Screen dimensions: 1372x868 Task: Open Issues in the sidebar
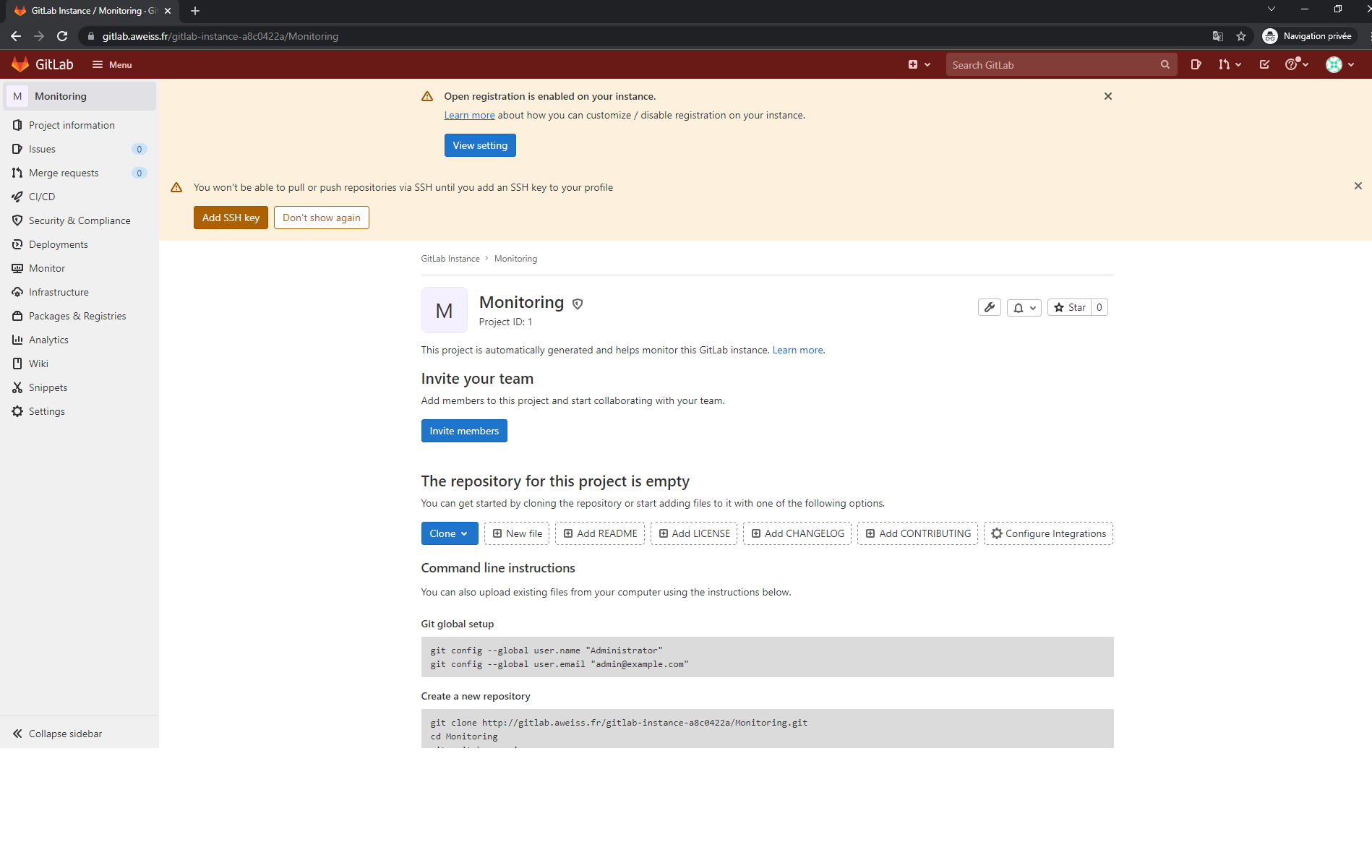(x=80, y=149)
